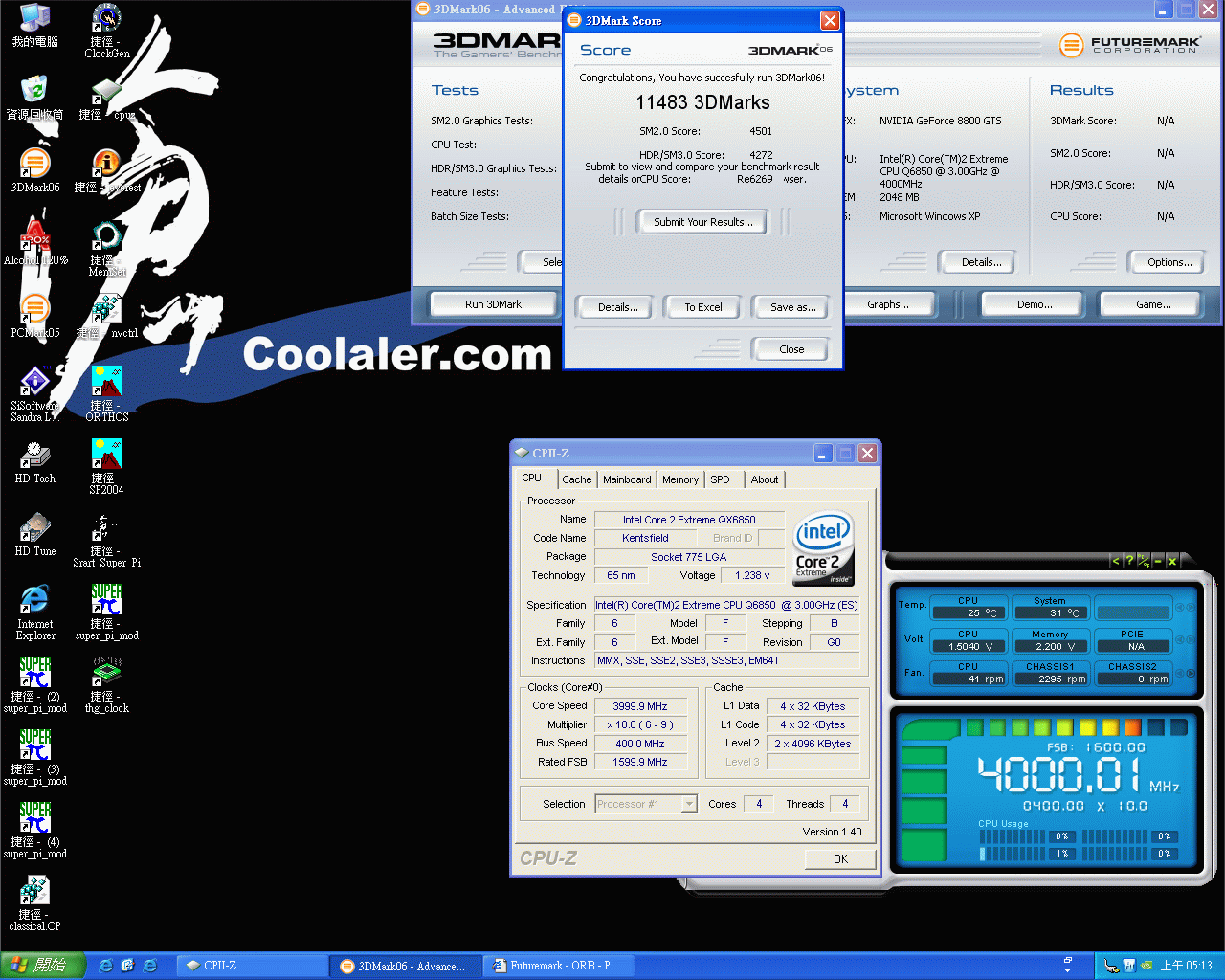Switch to the Mainboard tab in CPU-Z
The width and height of the screenshot is (1225, 980).
tap(627, 479)
